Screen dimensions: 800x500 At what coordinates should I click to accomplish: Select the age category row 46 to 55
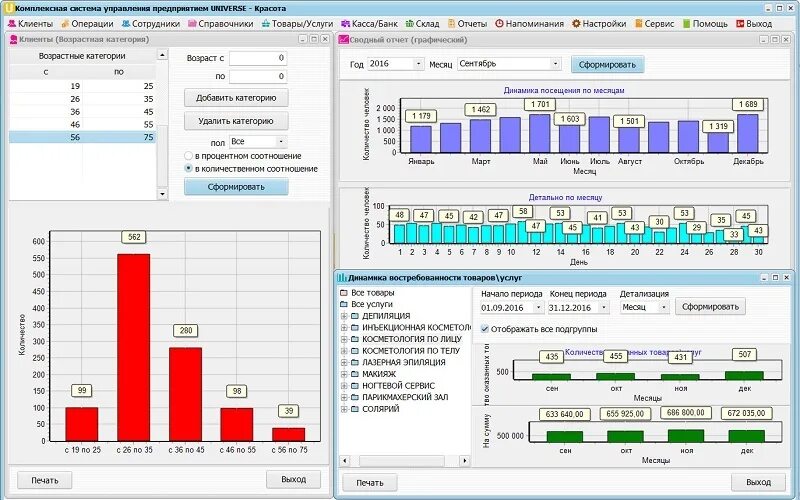82,124
